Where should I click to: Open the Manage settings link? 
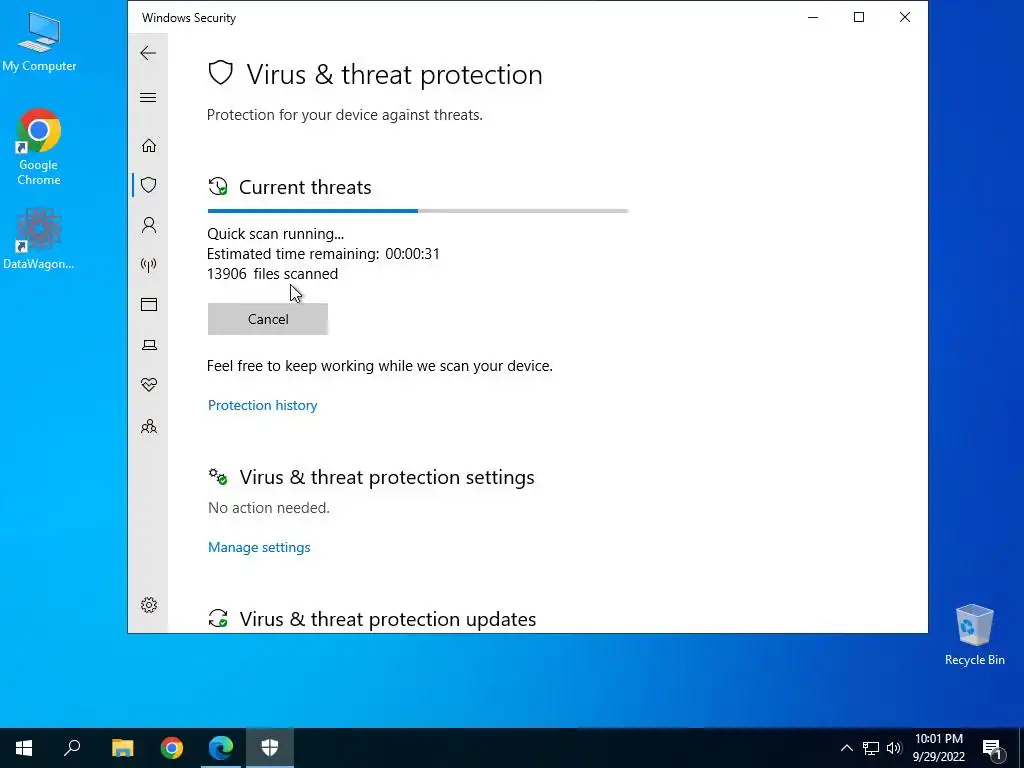coord(259,547)
